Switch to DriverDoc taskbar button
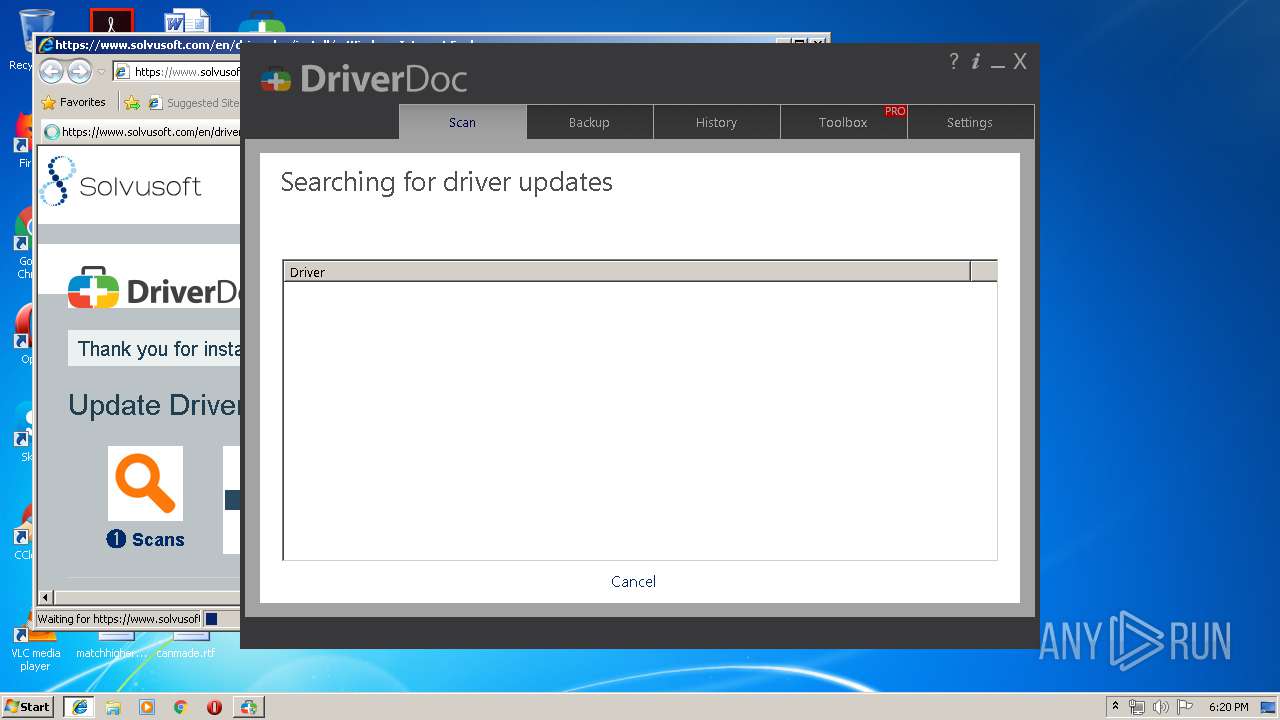The height and width of the screenshot is (720, 1280). [x=248, y=707]
